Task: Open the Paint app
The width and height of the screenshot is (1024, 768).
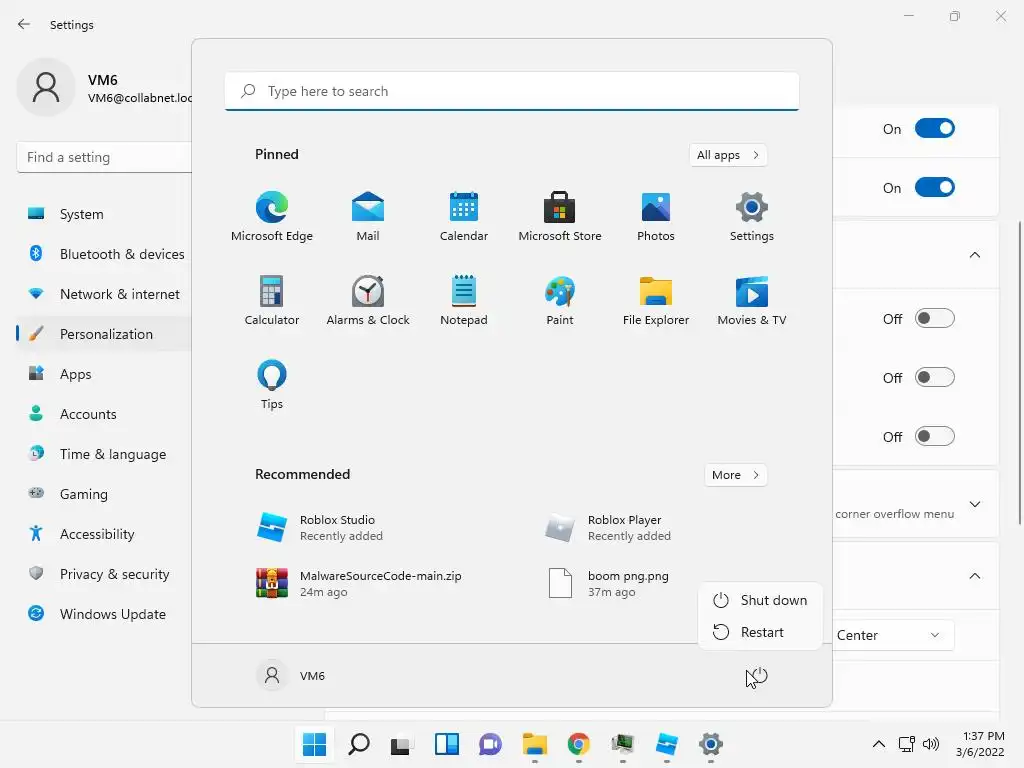Action: (560, 300)
